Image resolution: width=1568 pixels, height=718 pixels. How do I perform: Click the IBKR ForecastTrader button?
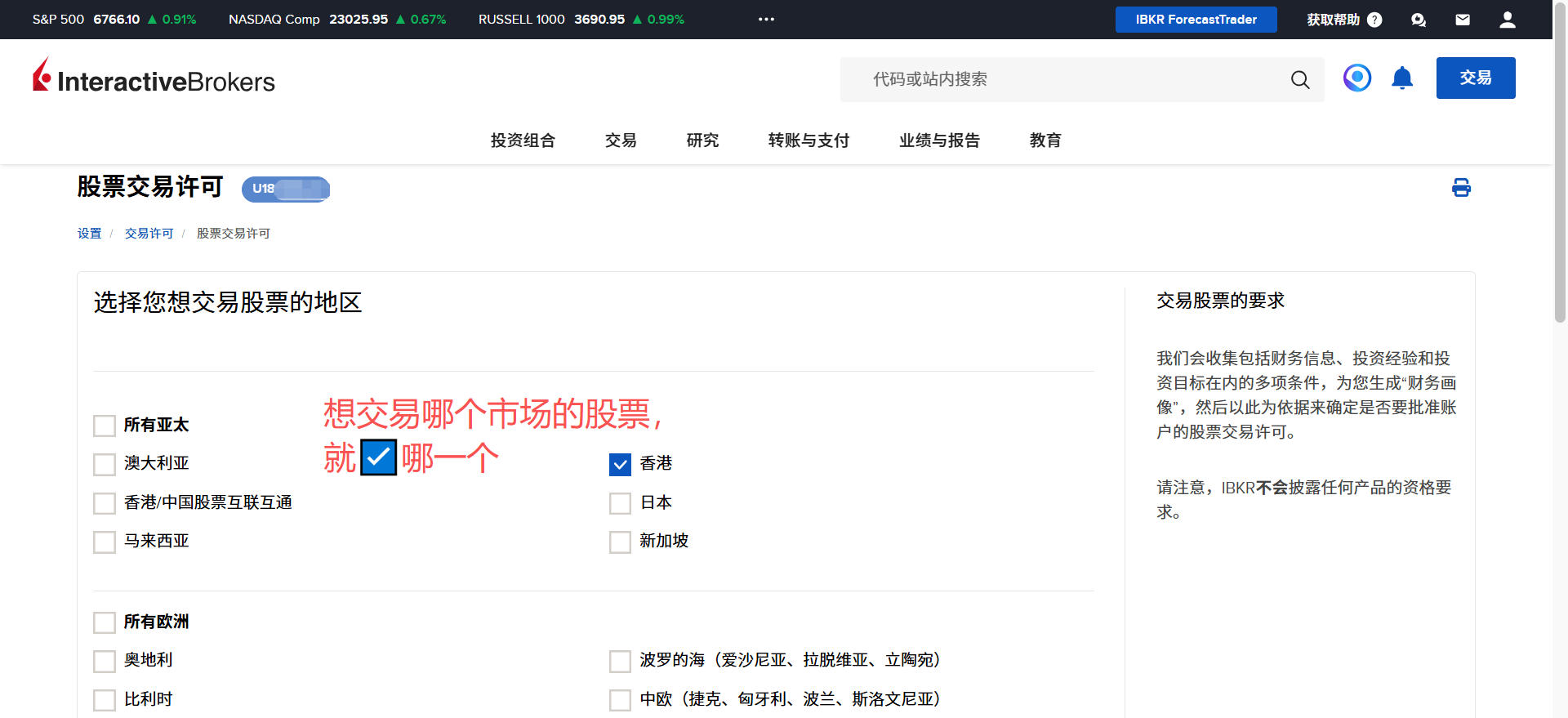click(x=1196, y=20)
